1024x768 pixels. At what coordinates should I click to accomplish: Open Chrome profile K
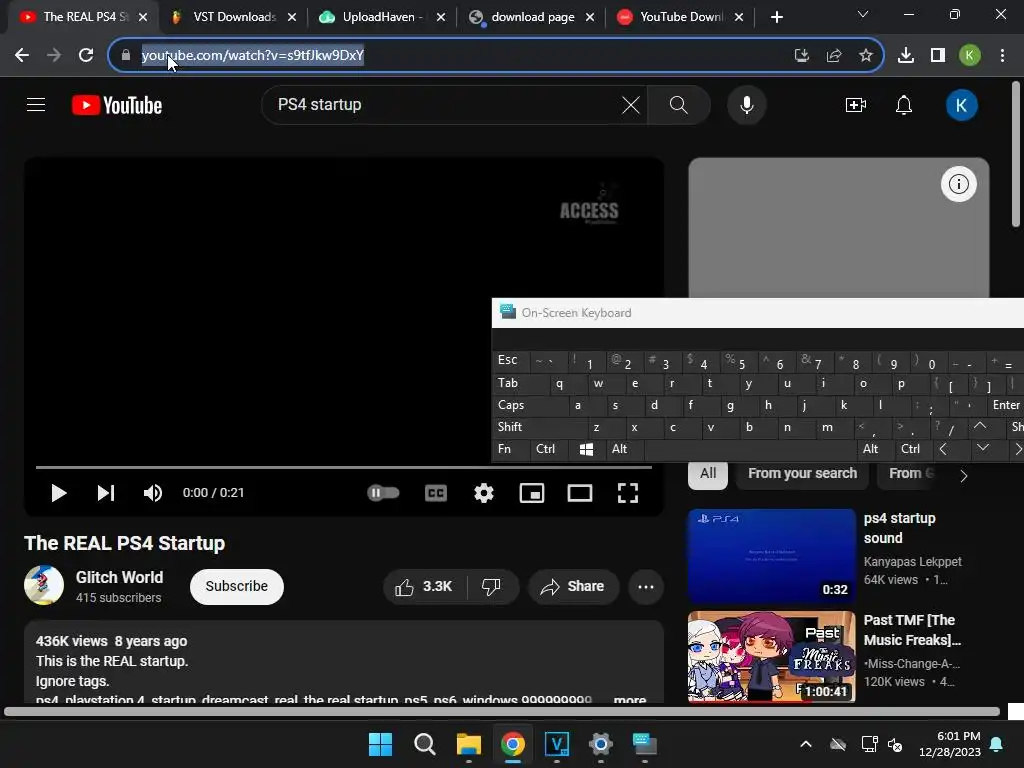tap(970, 56)
